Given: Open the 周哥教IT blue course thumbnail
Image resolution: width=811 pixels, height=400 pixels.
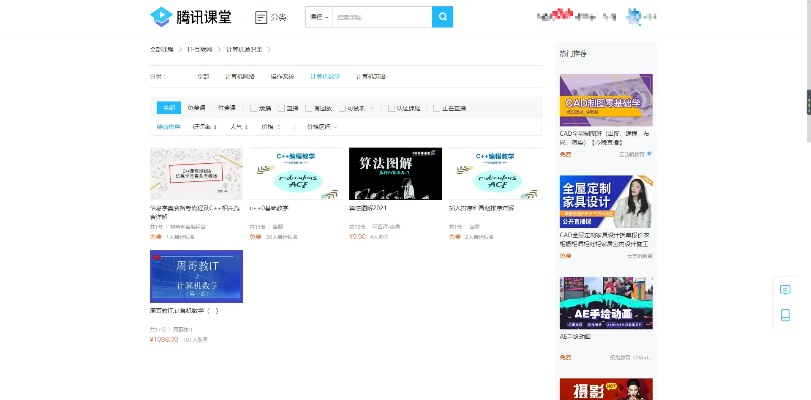Looking at the screenshot, I should tap(196, 276).
